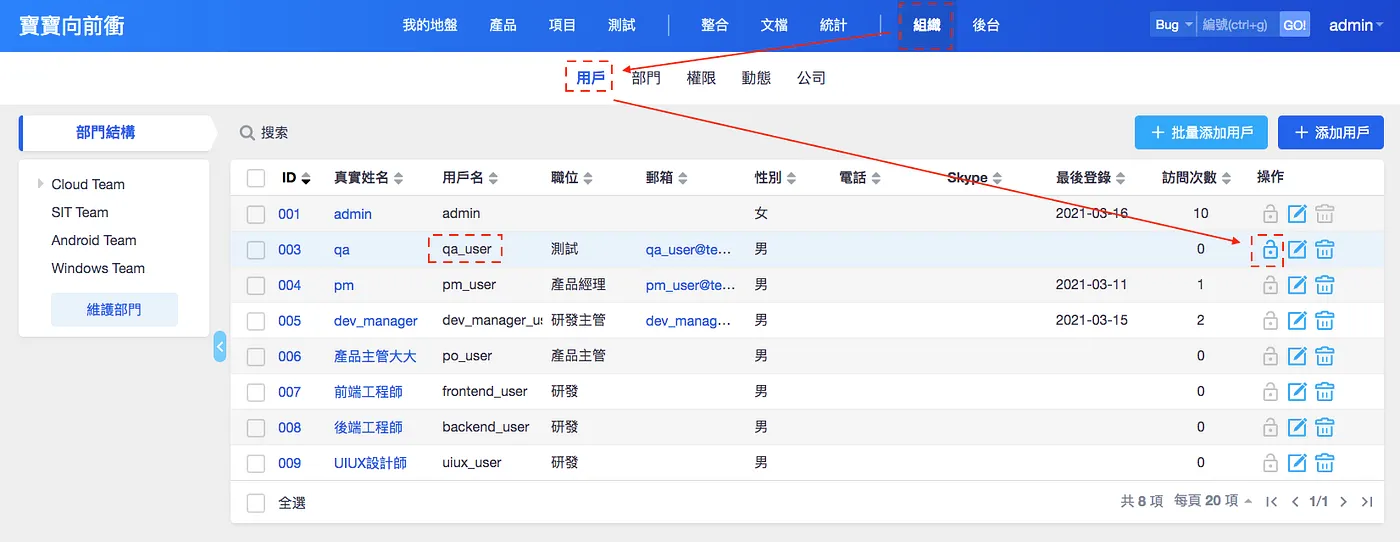This screenshot has height=542, width=1400.
Task: Open the 權限 tab
Action: (x=701, y=77)
